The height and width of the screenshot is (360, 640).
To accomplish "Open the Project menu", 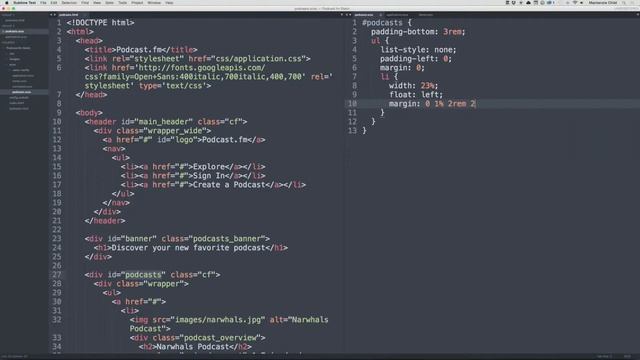I will coord(137,2).
